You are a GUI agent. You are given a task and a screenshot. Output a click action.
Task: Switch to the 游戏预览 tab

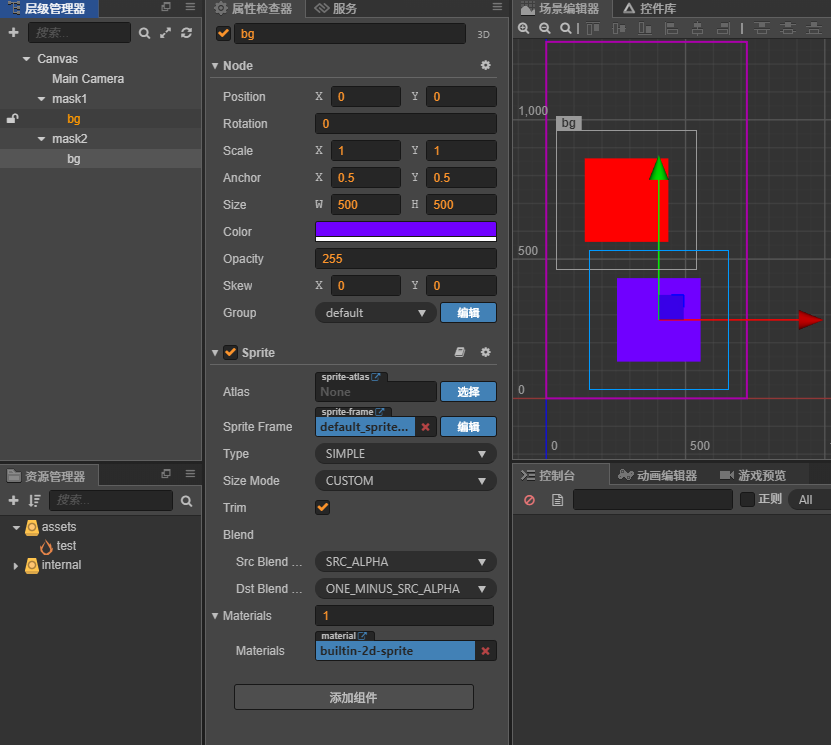coord(753,475)
